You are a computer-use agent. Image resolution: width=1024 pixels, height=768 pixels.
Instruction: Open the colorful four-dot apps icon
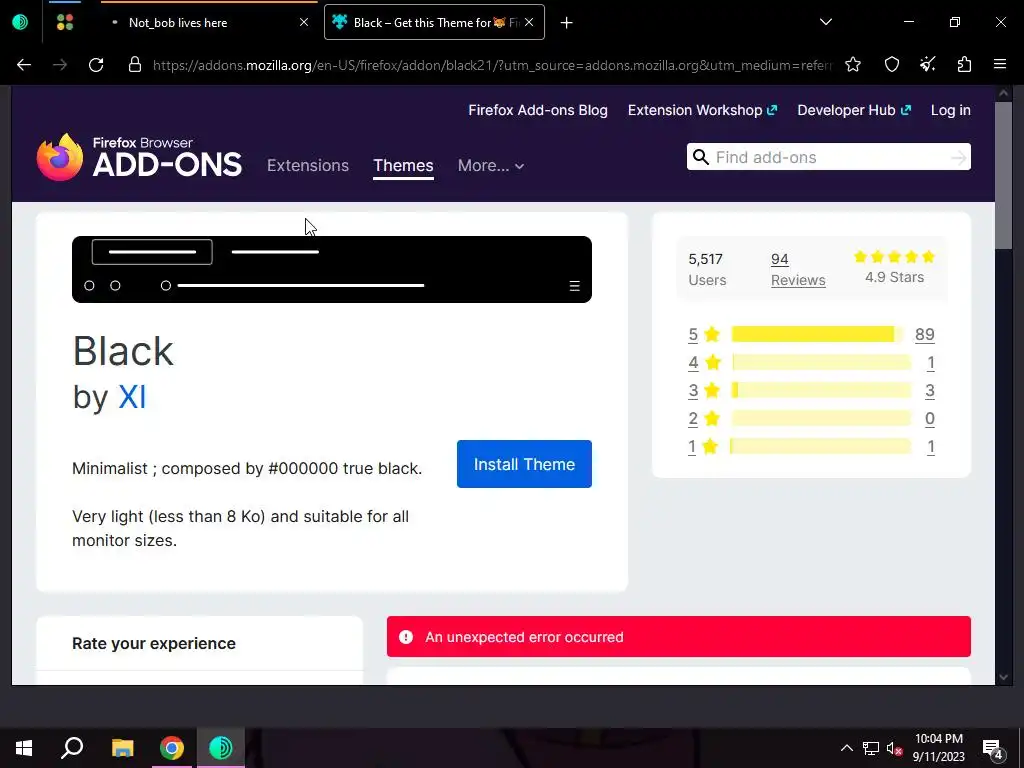pos(65,22)
